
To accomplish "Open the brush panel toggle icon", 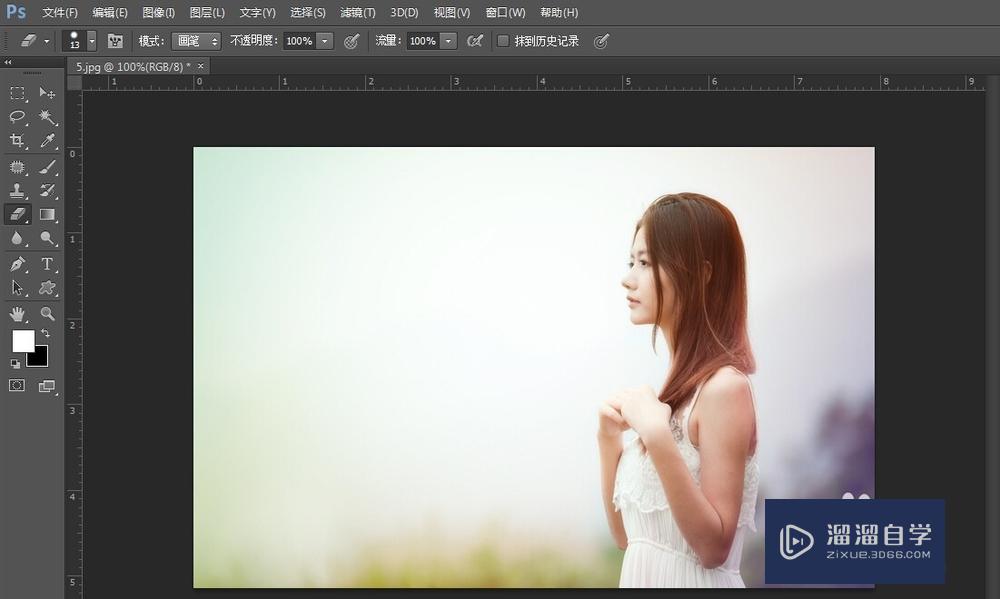I will pos(115,41).
